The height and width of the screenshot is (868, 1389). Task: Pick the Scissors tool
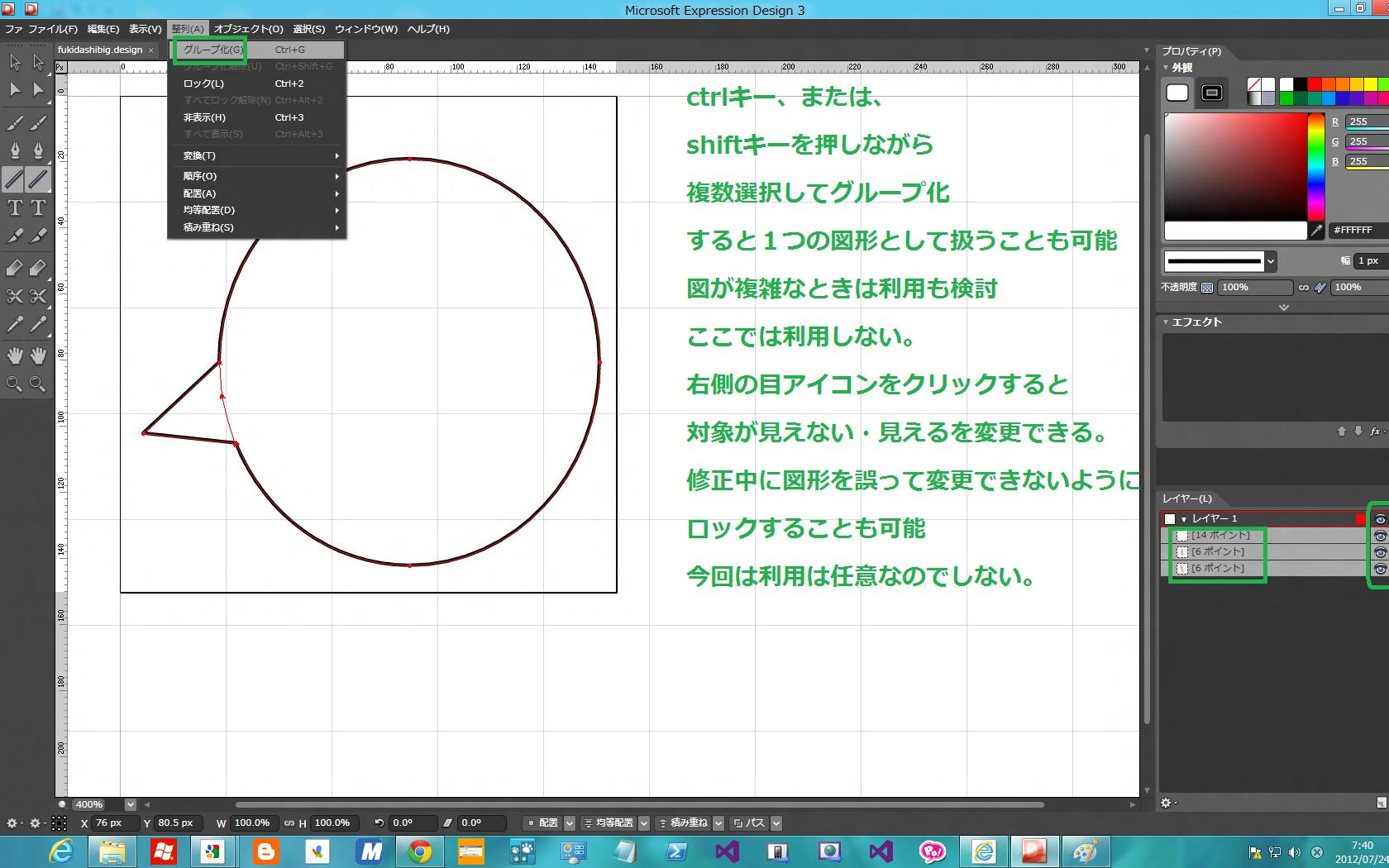(15, 296)
